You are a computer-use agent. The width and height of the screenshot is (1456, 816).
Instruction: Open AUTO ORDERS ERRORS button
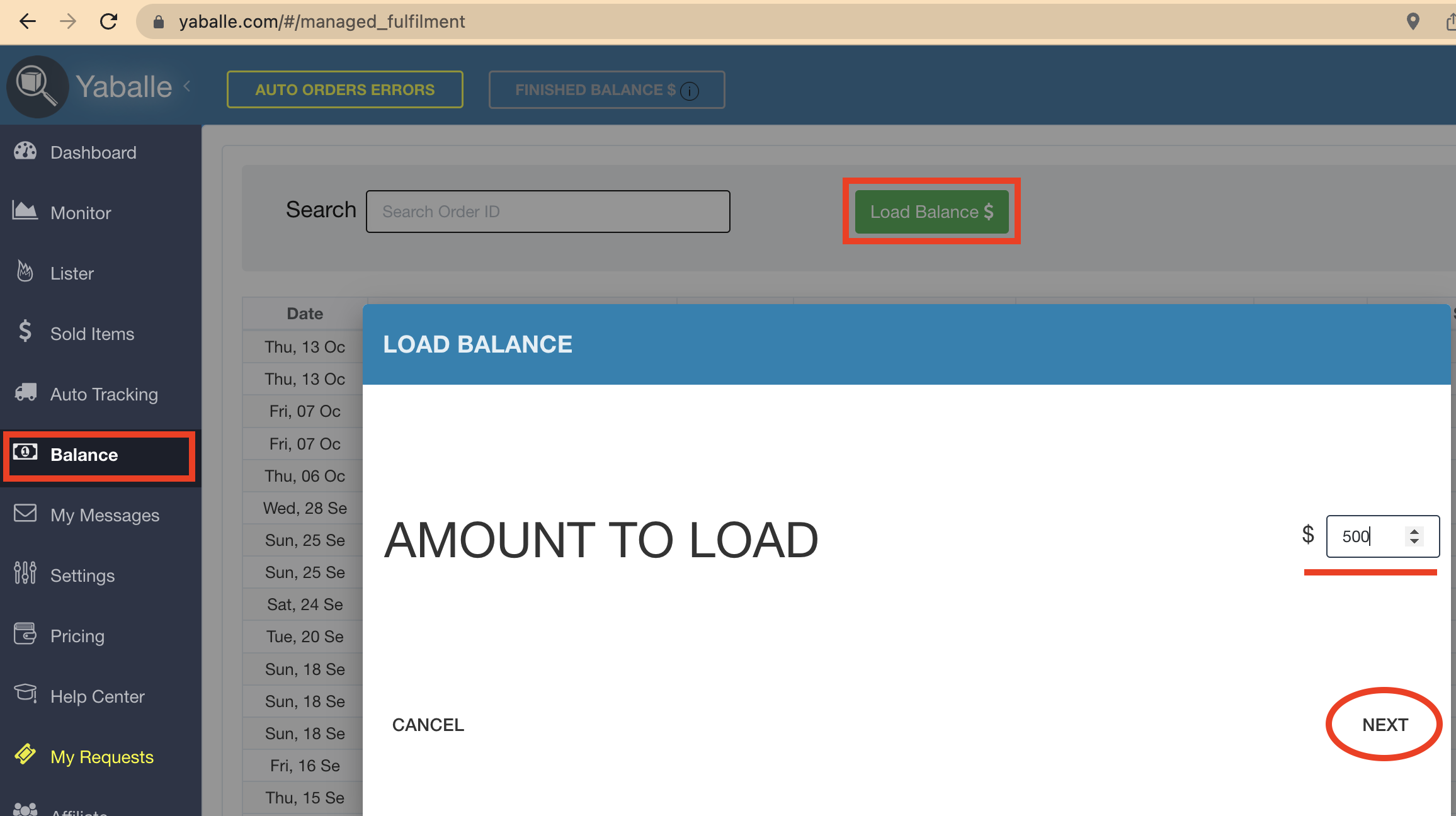click(x=344, y=90)
